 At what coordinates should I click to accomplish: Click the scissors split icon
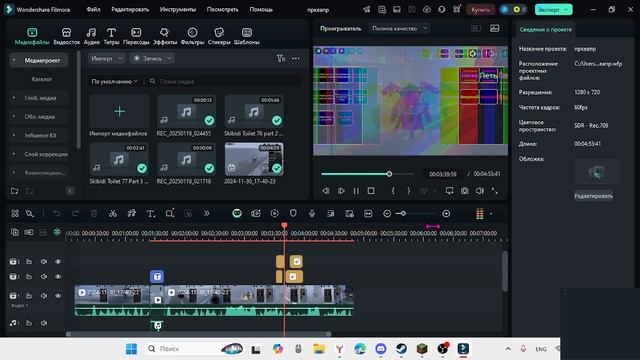tap(113, 213)
